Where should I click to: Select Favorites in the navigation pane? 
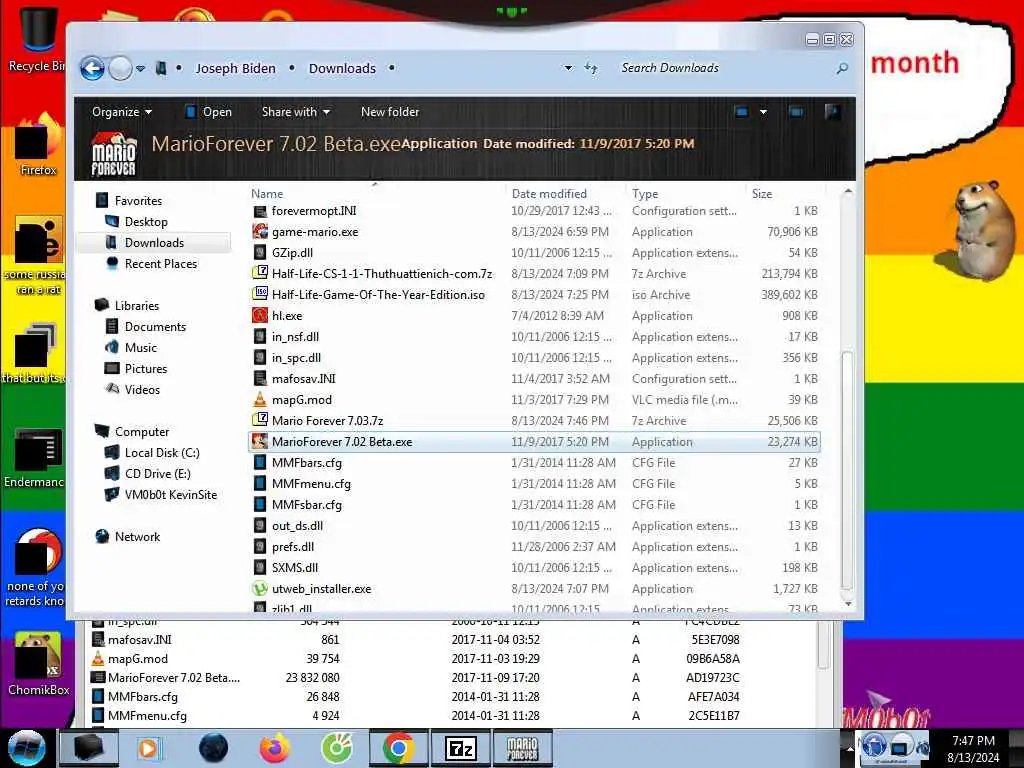138,200
